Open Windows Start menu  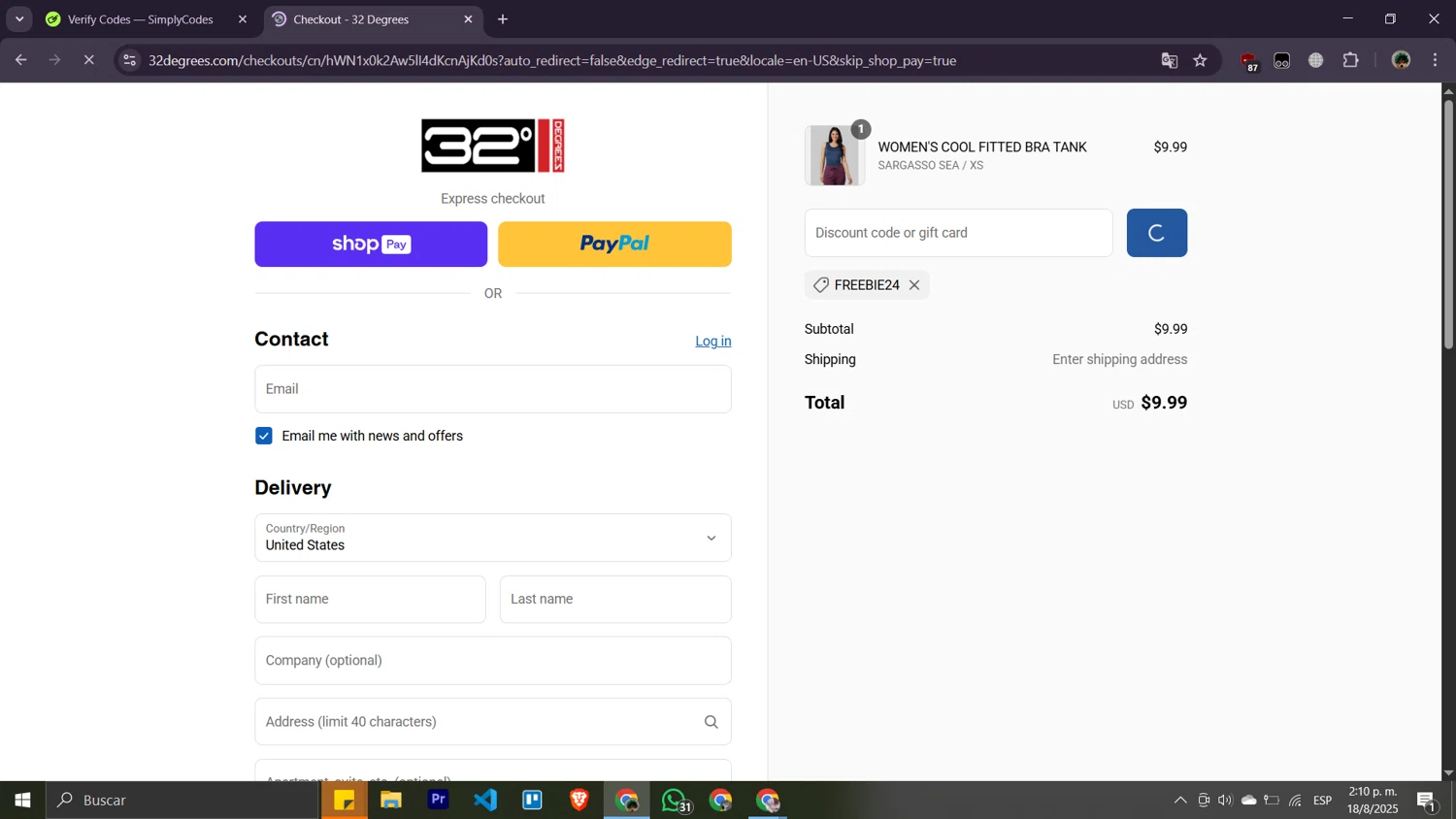click(22, 801)
